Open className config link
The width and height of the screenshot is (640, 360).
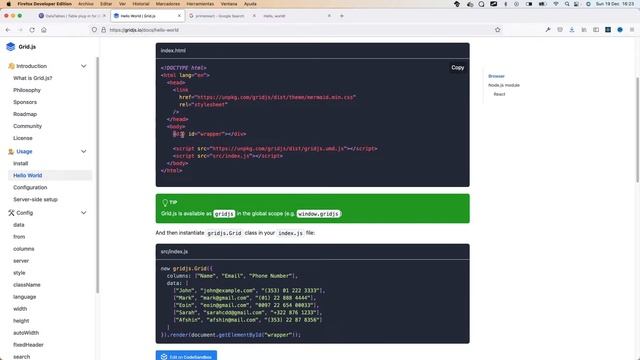coord(27,285)
